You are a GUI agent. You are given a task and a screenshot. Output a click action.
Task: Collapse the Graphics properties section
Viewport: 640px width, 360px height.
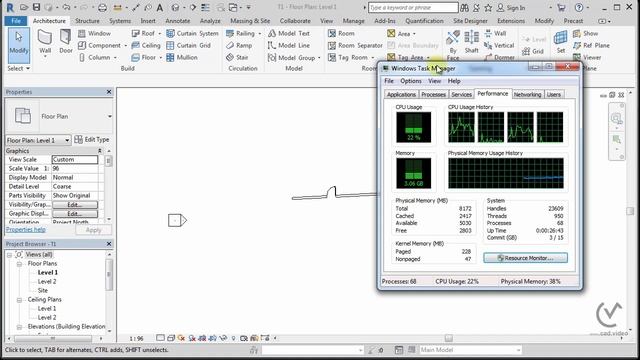click(x=100, y=151)
